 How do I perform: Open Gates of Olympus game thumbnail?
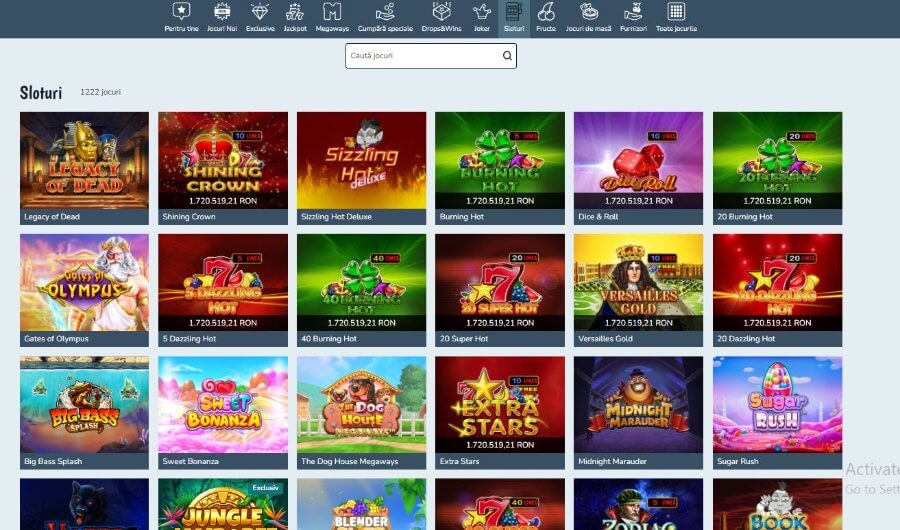[84, 282]
